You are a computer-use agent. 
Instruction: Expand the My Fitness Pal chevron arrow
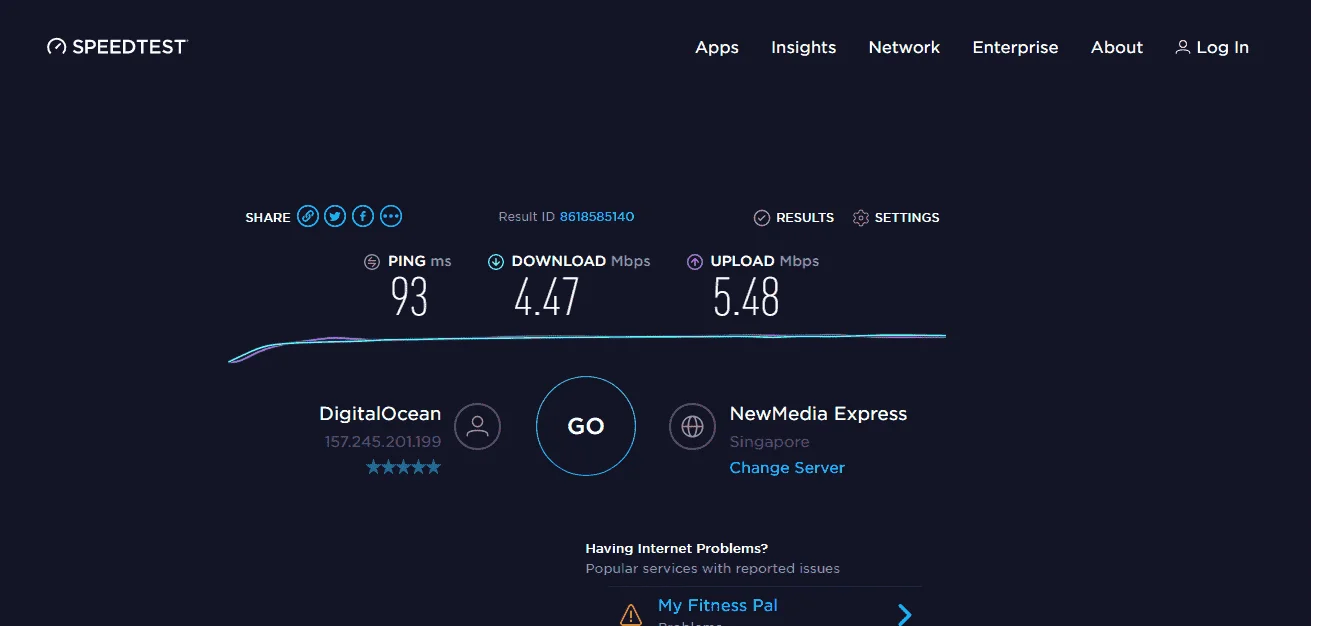(904, 614)
